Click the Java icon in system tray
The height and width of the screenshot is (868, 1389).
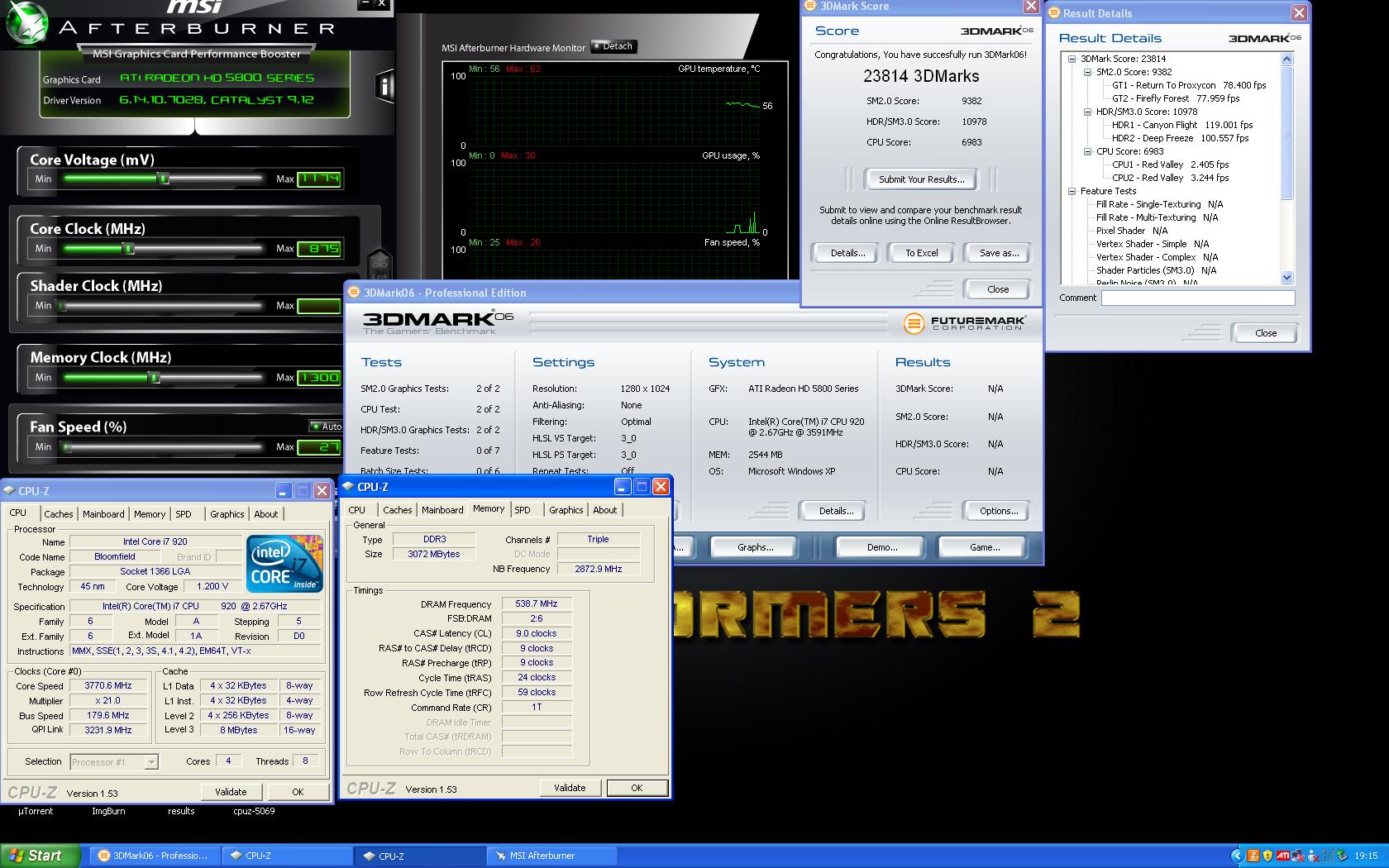click(1253, 856)
